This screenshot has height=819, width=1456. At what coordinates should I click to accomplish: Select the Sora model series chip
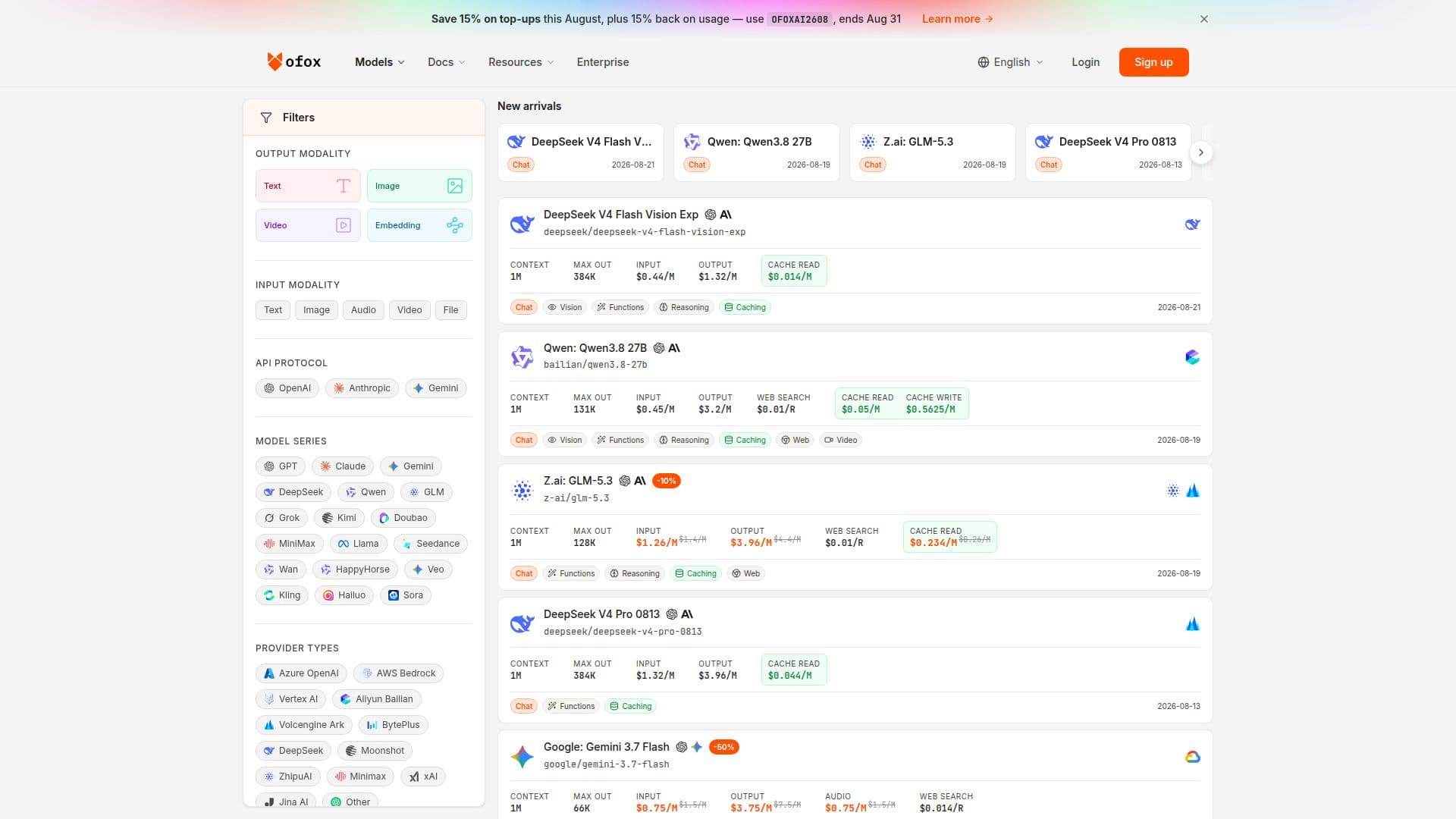click(406, 595)
